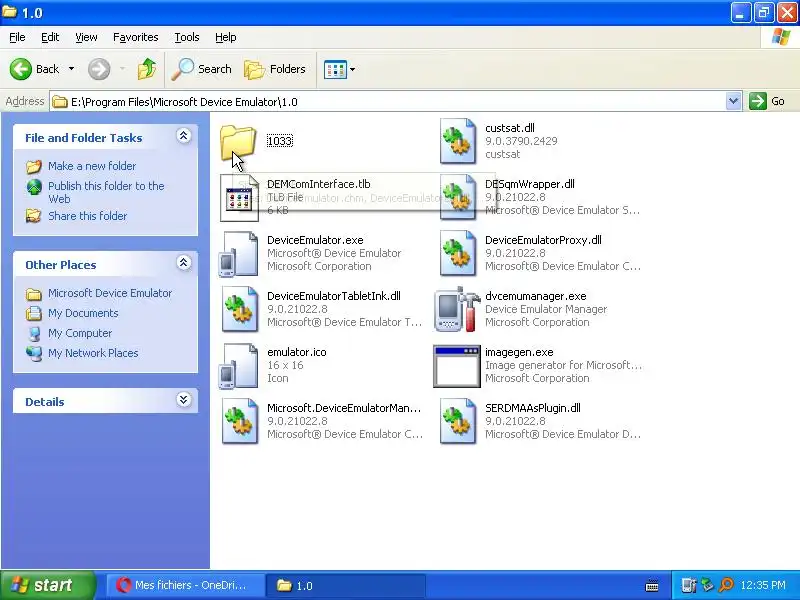
Task: Select the dvcemumanager.exe hammer icon
Action: click(457, 309)
